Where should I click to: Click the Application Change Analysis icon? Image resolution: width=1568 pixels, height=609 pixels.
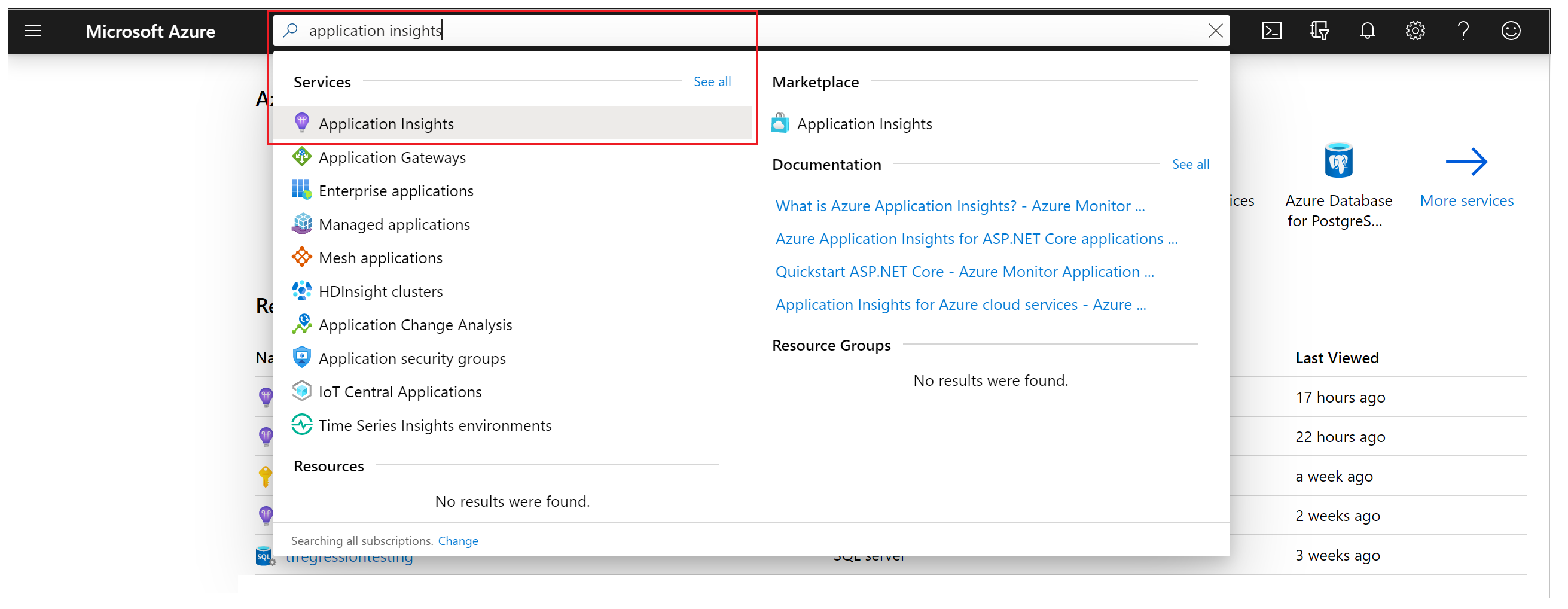click(x=301, y=324)
